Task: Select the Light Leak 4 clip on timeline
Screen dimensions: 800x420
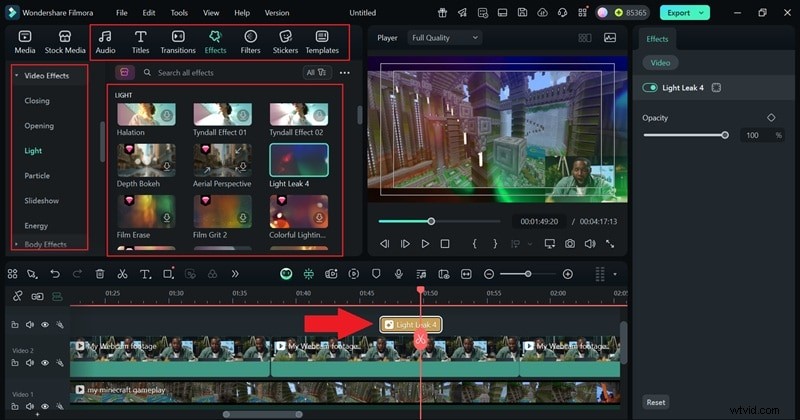Action: click(411, 325)
